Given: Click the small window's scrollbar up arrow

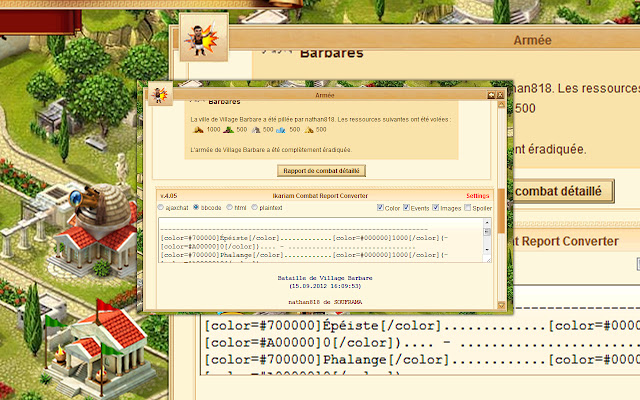Looking at the screenshot, I should pyautogui.click(x=501, y=104).
